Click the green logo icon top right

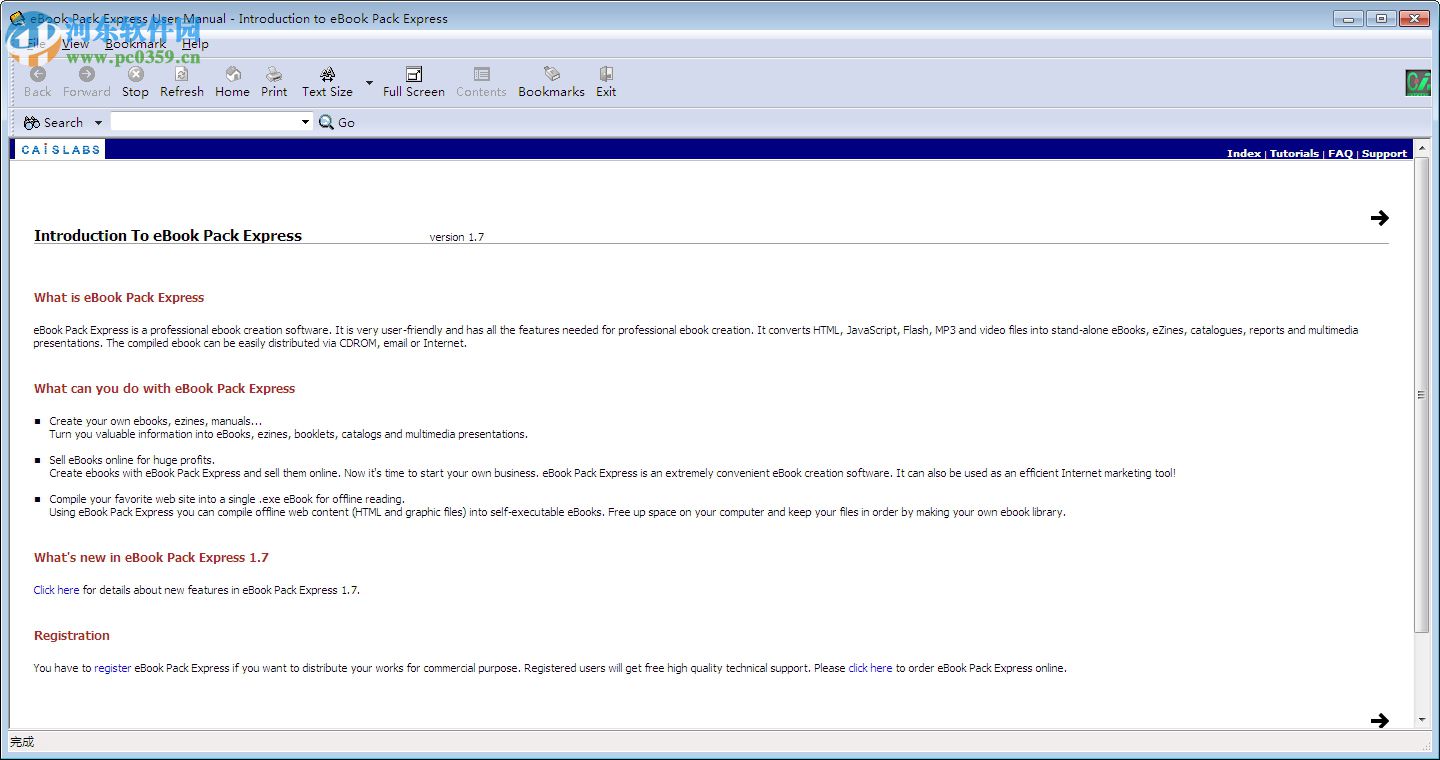point(1417,83)
